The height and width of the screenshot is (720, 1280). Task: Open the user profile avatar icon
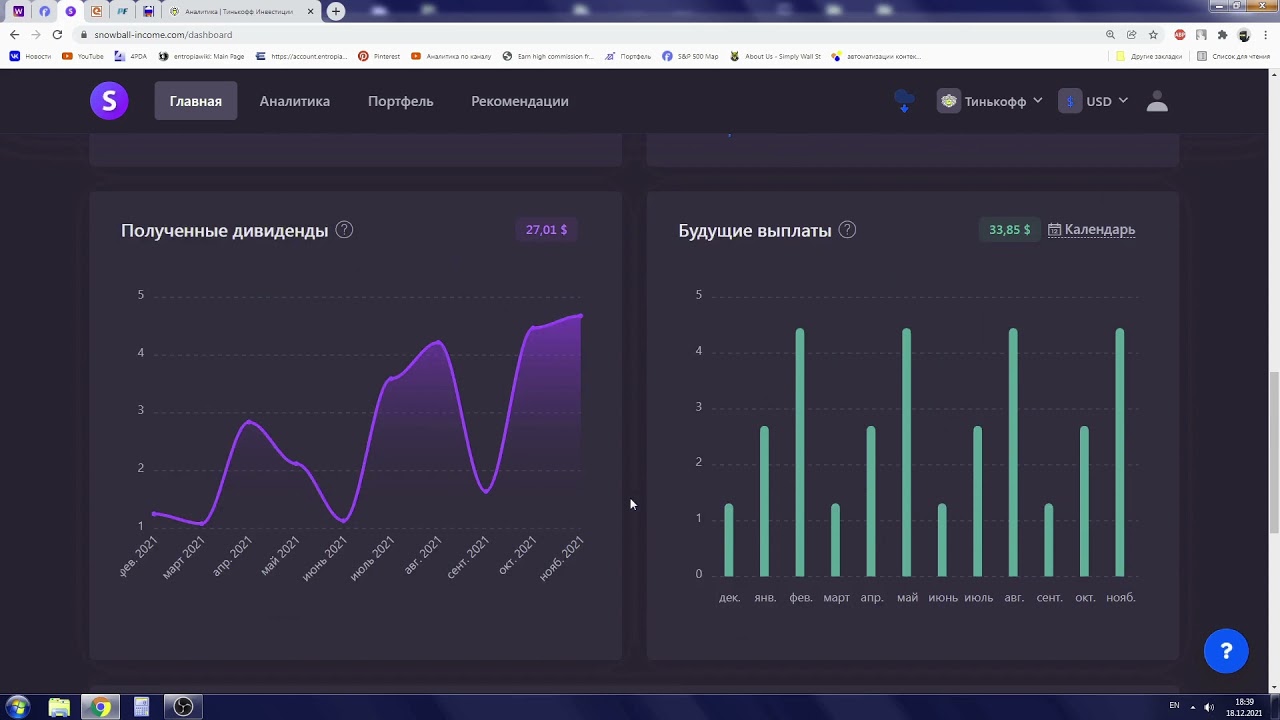pos(1157,101)
